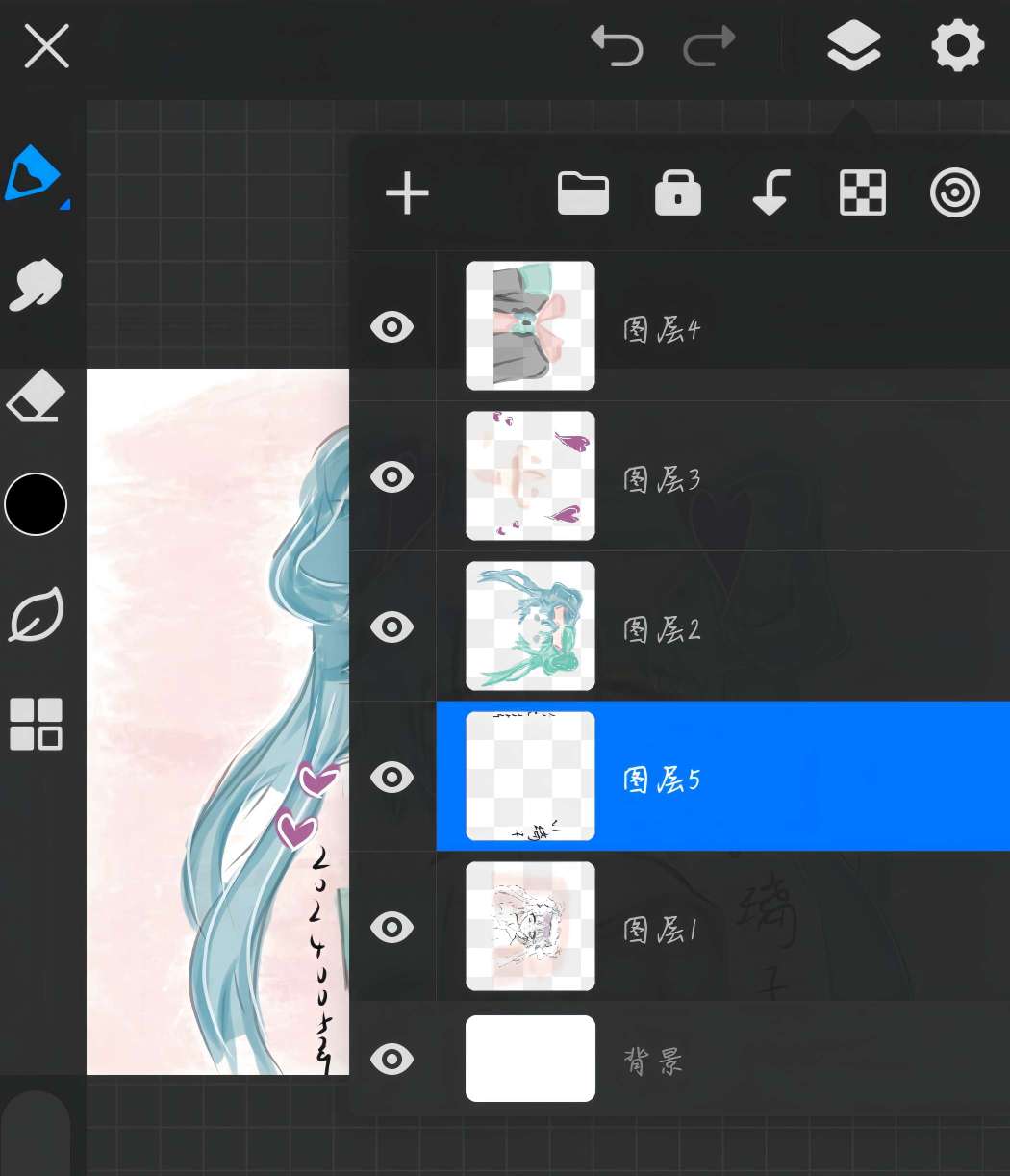
Task: Undo the last stroke
Action: (617, 46)
